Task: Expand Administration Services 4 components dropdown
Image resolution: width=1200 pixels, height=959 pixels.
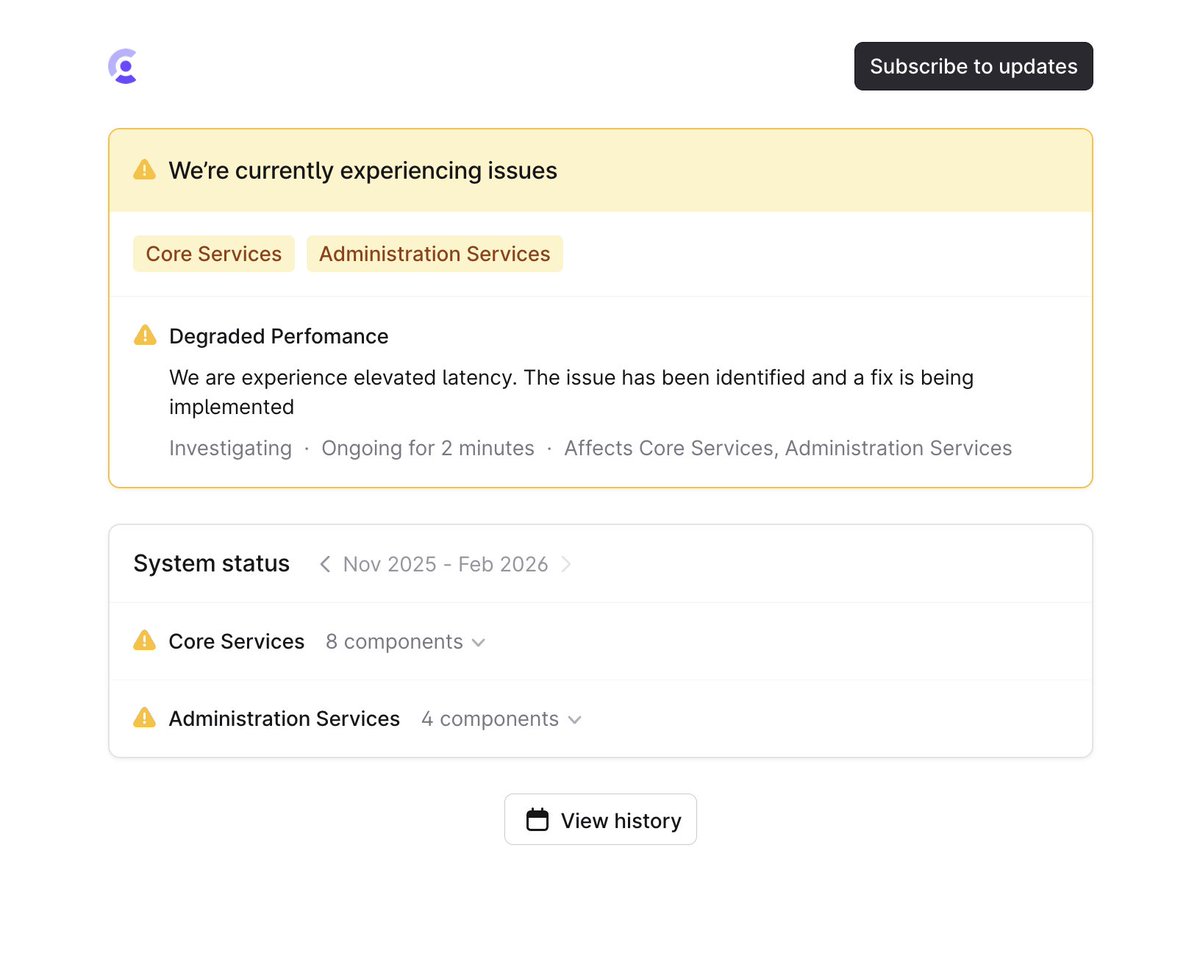Action: 501,719
